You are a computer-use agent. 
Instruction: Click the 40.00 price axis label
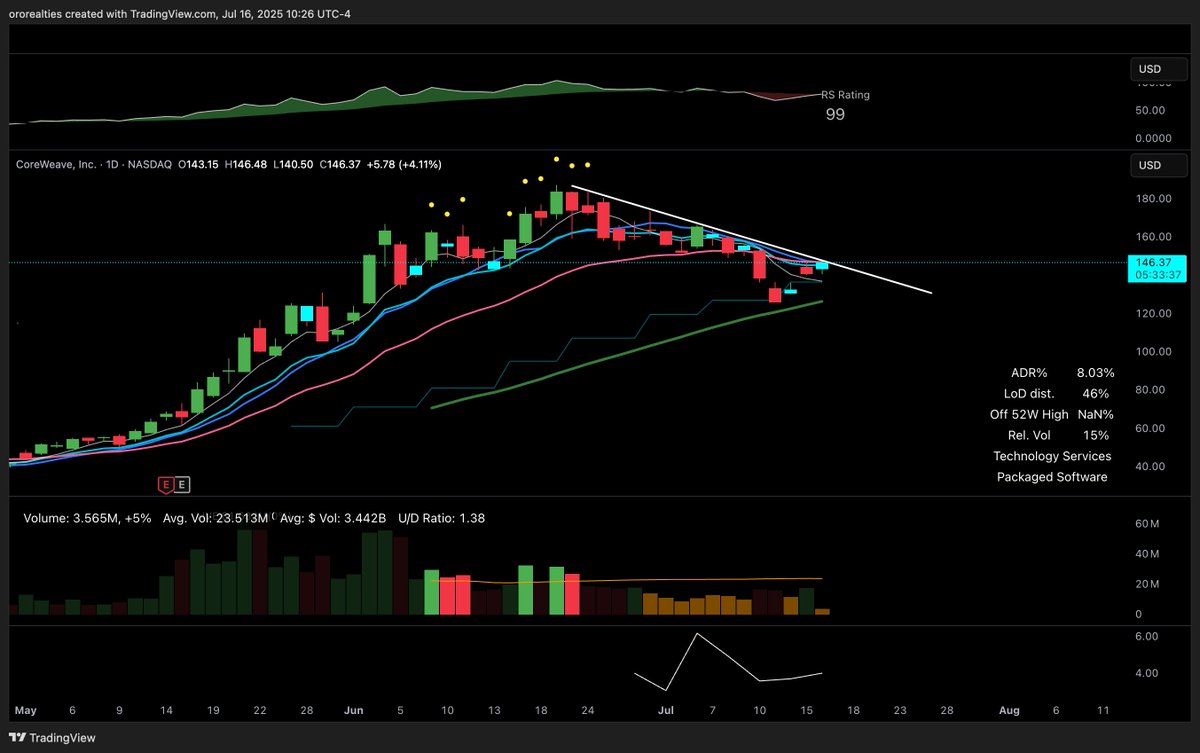[1152, 466]
